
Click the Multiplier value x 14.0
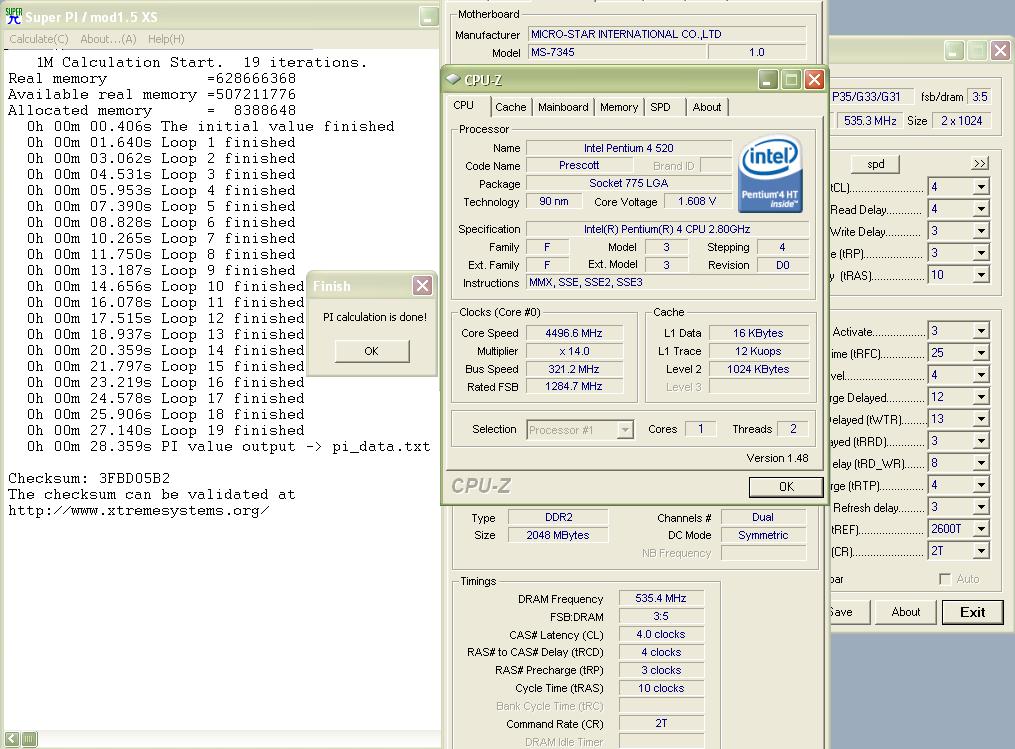[574, 352]
